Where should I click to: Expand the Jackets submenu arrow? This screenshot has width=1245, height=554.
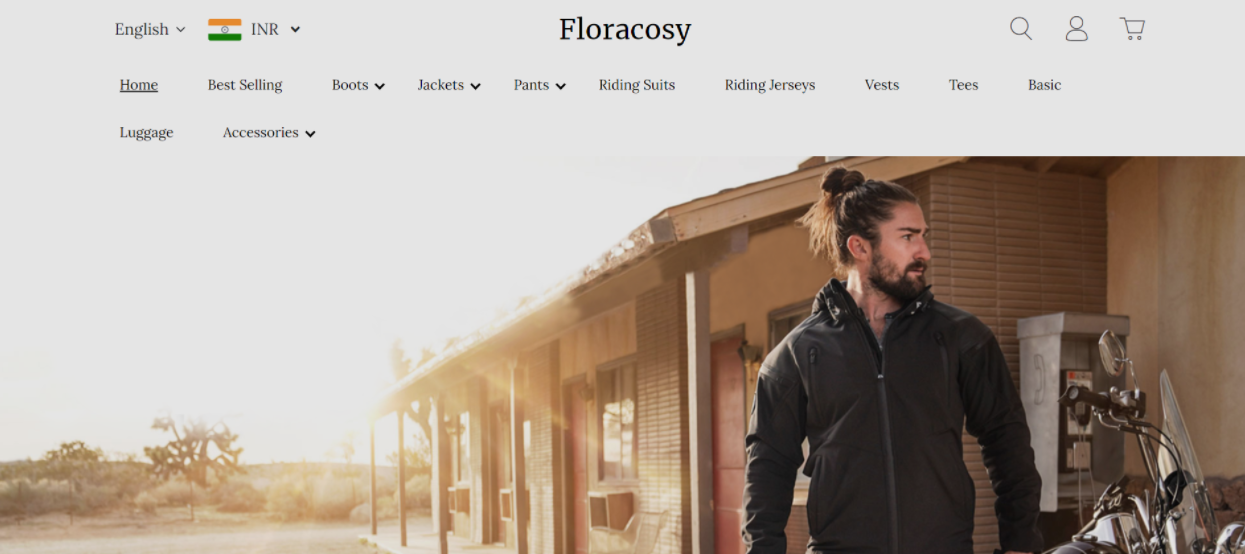(x=475, y=86)
